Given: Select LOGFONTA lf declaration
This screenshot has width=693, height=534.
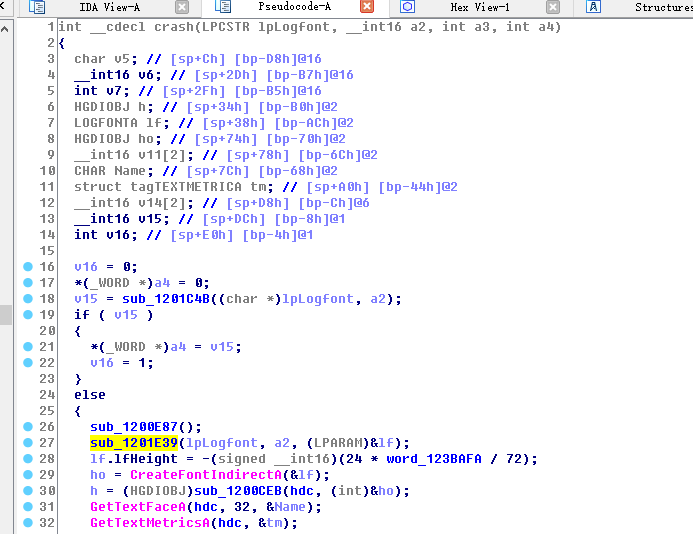Looking at the screenshot, I should click(122, 123).
